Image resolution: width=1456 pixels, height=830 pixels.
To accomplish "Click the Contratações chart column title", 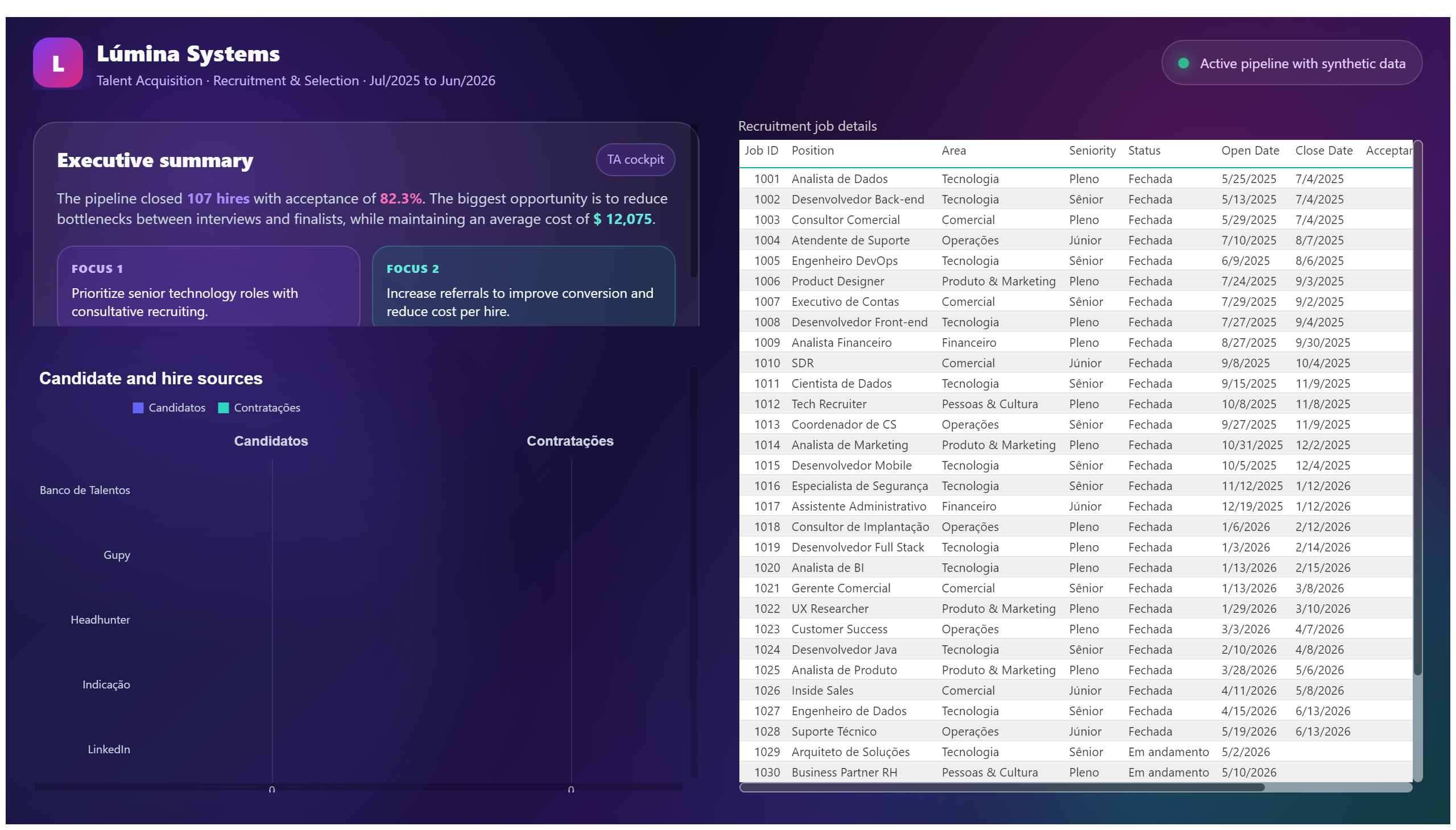I will pyautogui.click(x=570, y=441).
